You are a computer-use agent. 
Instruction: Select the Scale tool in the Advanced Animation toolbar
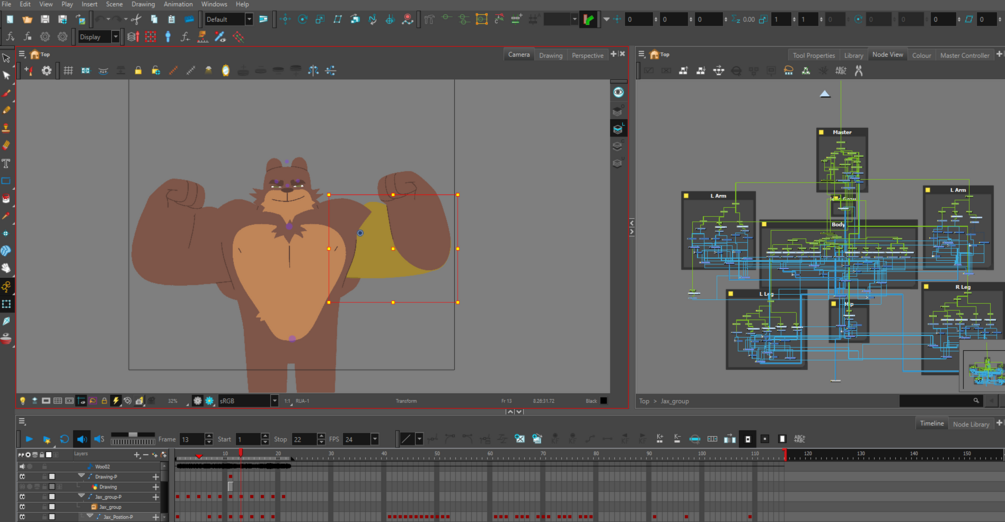[x=320, y=19]
